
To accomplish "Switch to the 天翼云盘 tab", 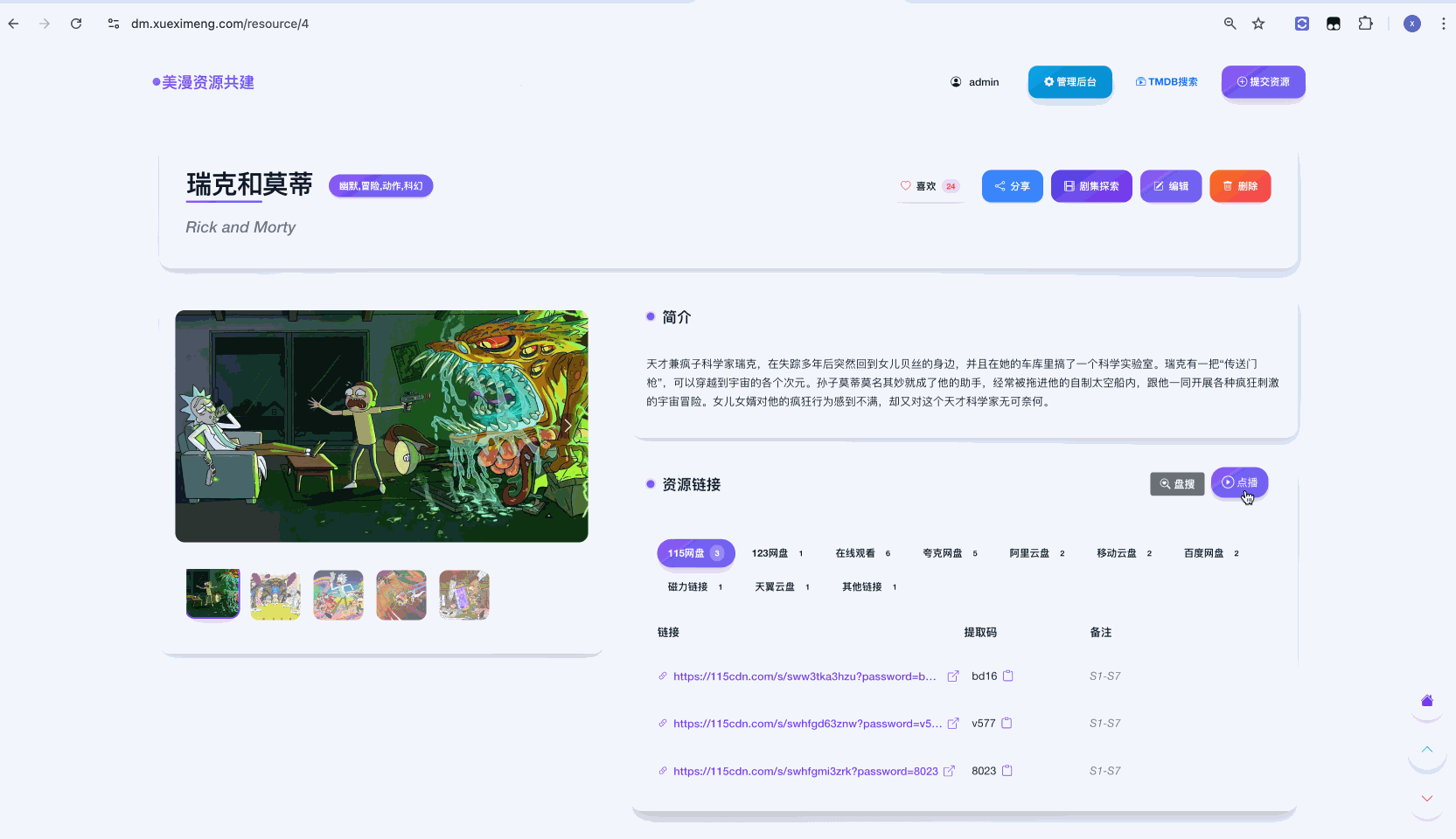I will click(x=782, y=587).
